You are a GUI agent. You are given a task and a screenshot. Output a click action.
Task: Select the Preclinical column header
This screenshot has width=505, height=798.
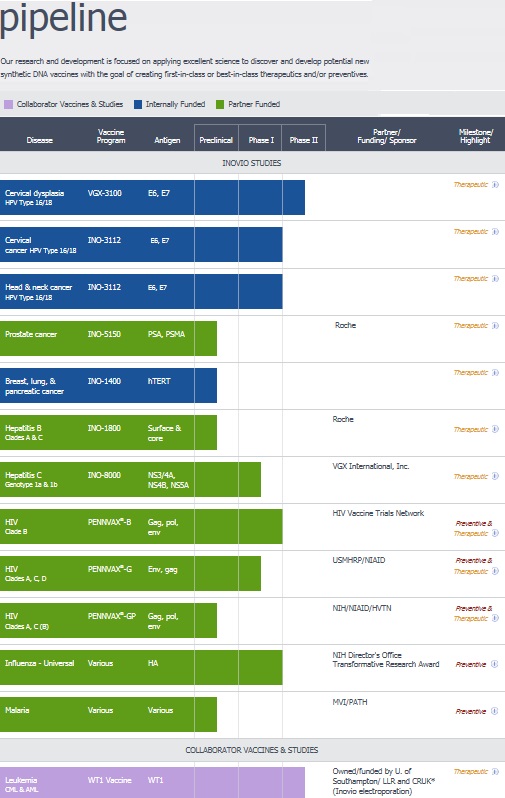(216, 138)
